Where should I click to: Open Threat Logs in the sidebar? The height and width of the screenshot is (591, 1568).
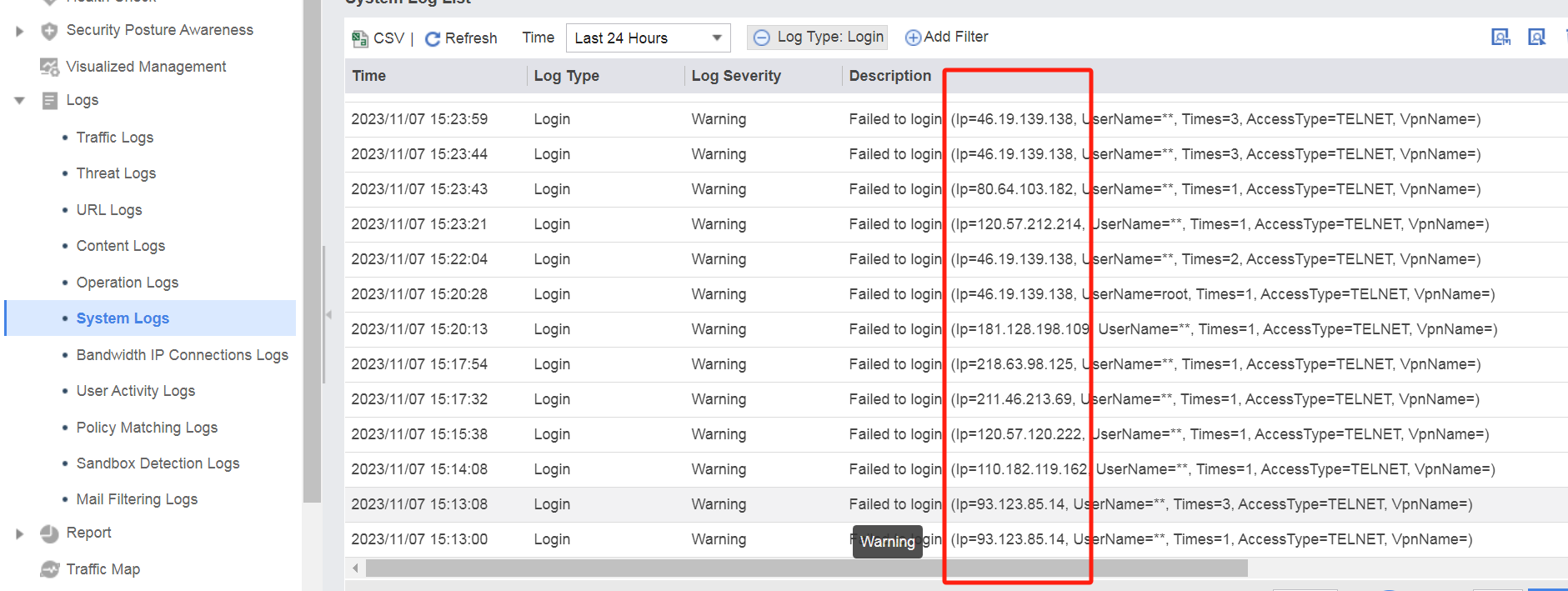(x=116, y=173)
